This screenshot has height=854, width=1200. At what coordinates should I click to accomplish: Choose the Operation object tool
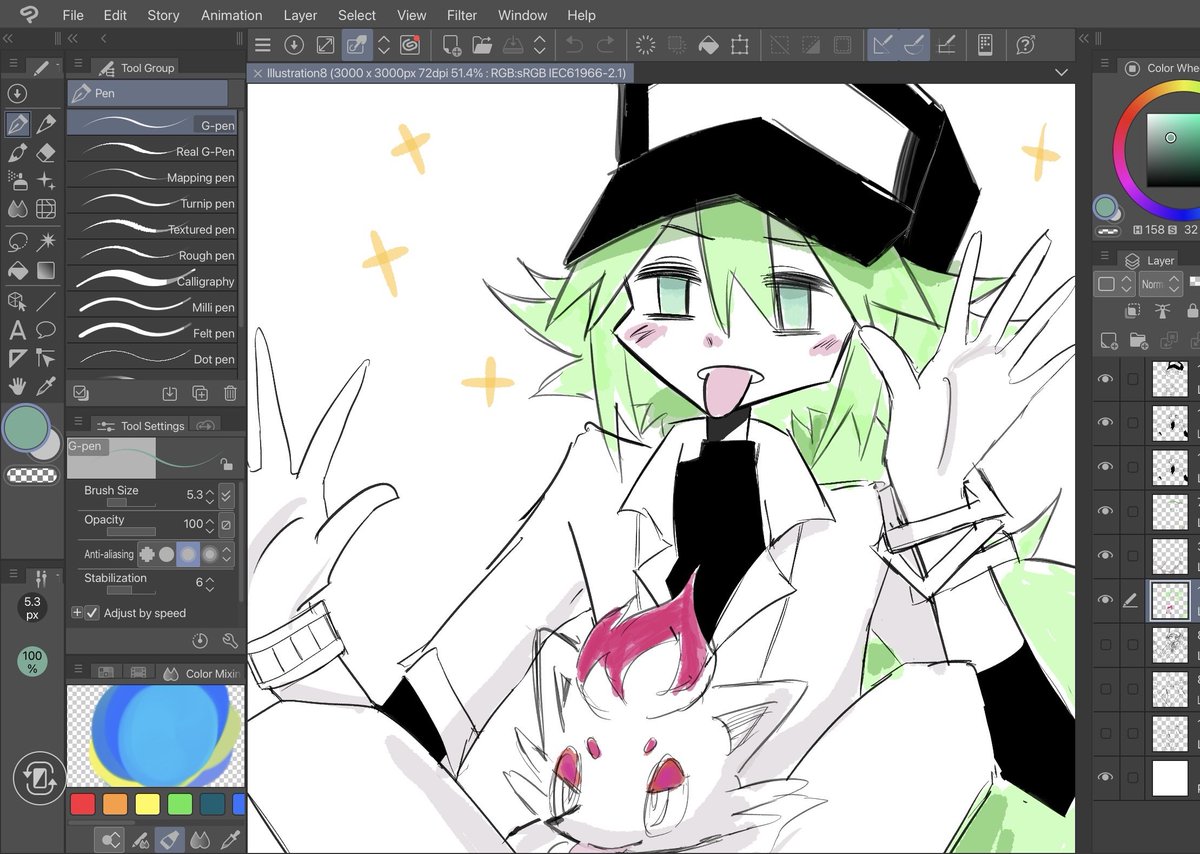pyautogui.click(x=17, y=301)
